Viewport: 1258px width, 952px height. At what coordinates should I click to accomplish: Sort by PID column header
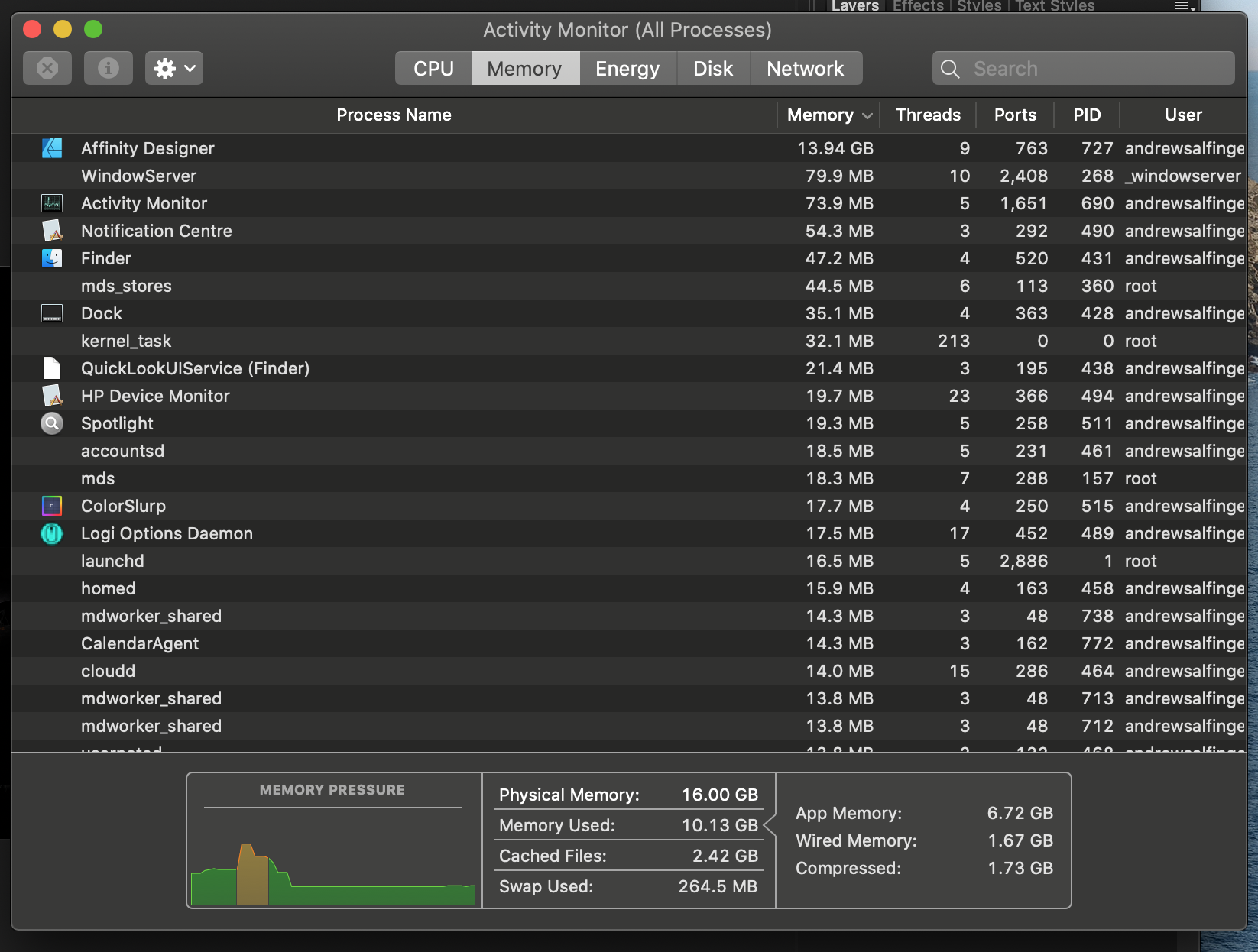tap(1087, 115)
